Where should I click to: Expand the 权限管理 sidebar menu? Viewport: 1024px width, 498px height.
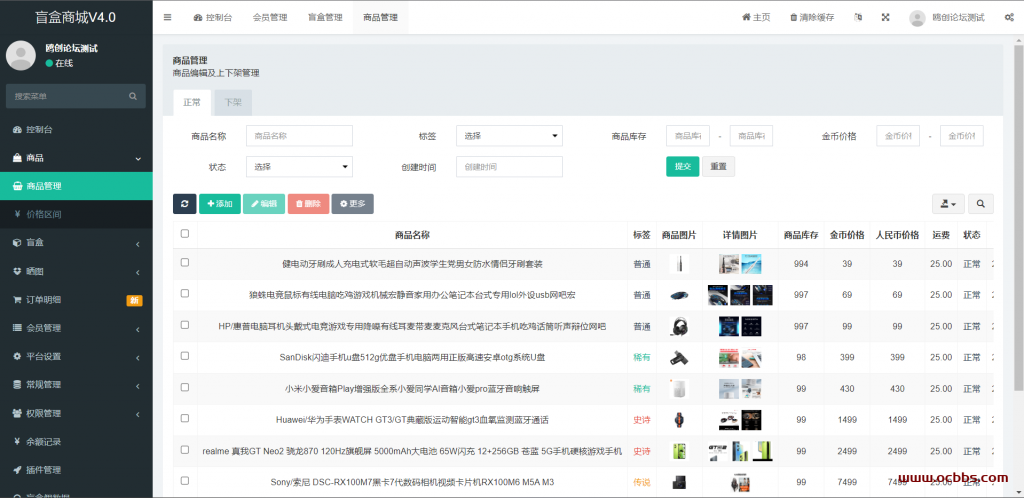coord(76,413)
